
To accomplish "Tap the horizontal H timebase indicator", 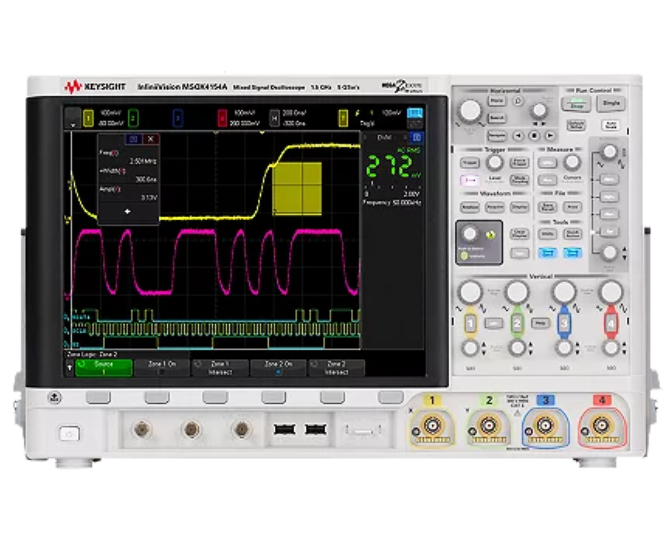I will coord(274,118).
